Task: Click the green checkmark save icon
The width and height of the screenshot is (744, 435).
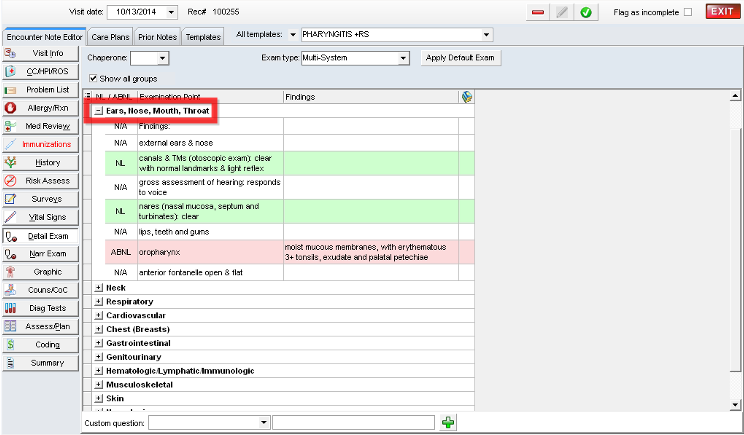Action: point(586,12)
